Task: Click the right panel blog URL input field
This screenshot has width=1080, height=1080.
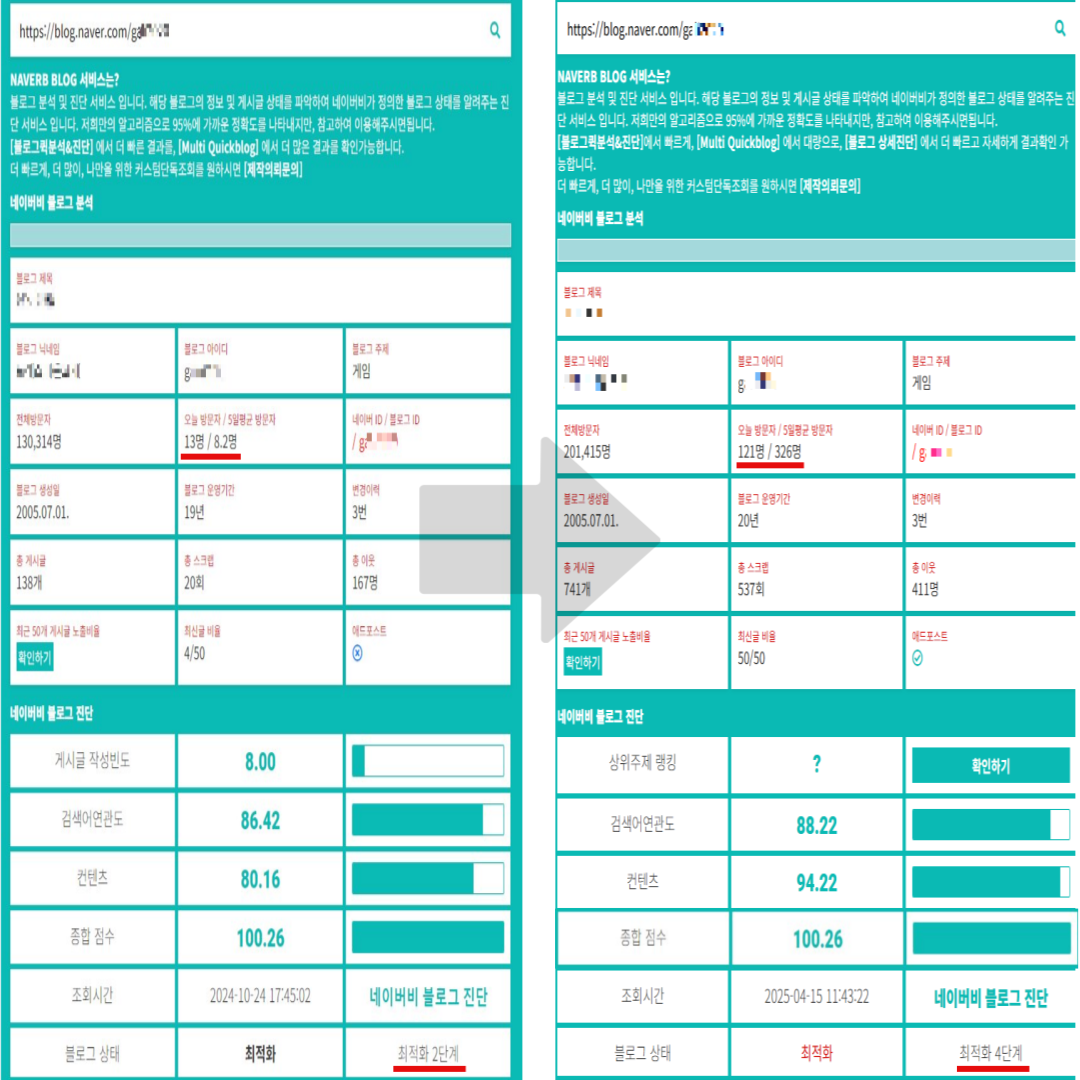Action: (x=816, y=28)
